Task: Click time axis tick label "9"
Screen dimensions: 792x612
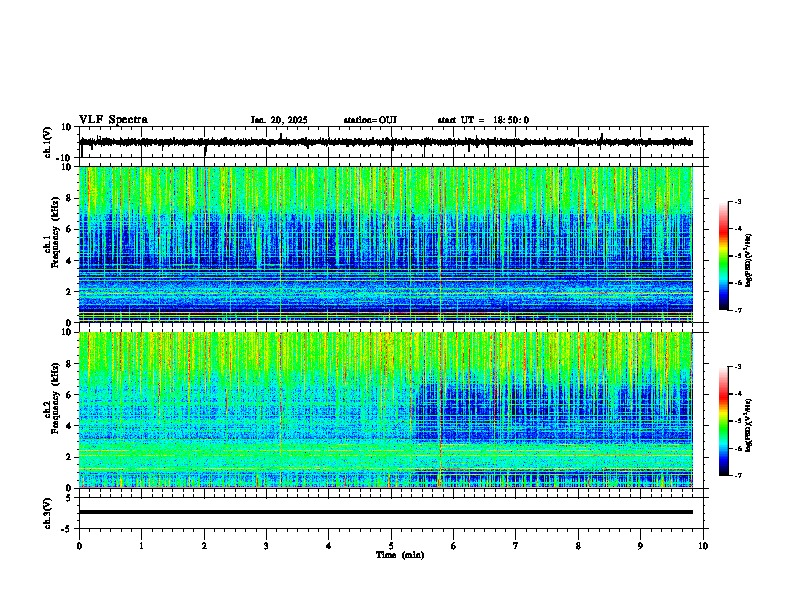Action: pyautogui.click(x=640, y=546)
